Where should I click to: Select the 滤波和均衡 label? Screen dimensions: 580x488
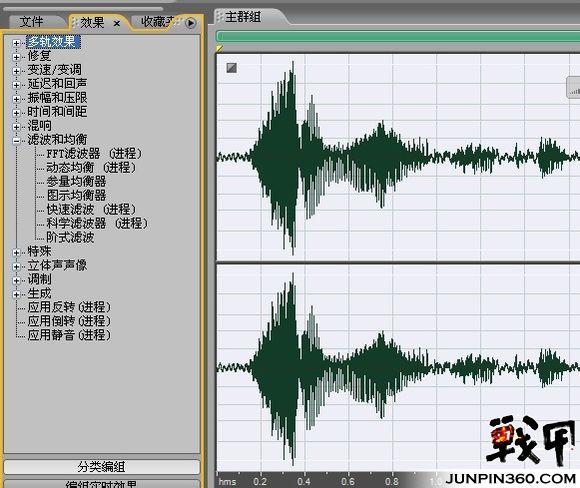[57, 139]
